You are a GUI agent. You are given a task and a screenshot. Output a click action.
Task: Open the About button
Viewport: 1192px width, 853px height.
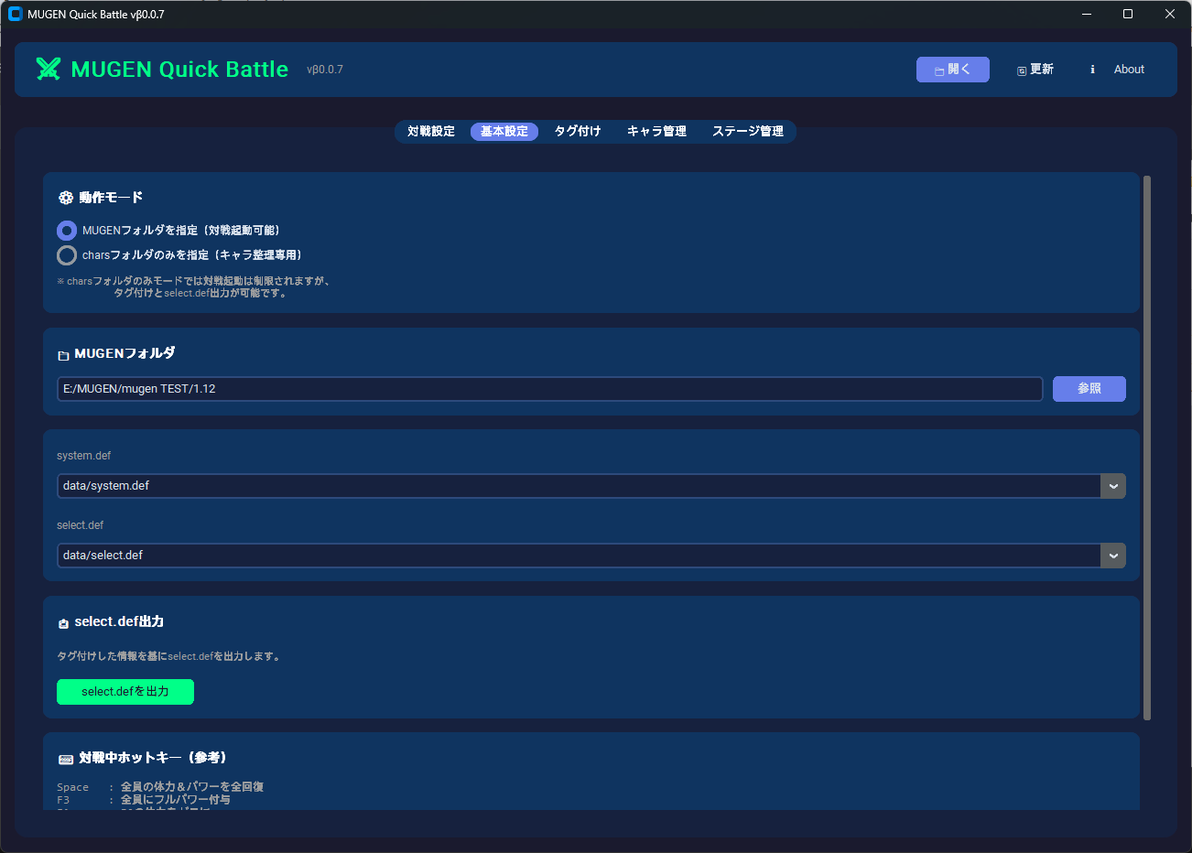point(1118,69)
